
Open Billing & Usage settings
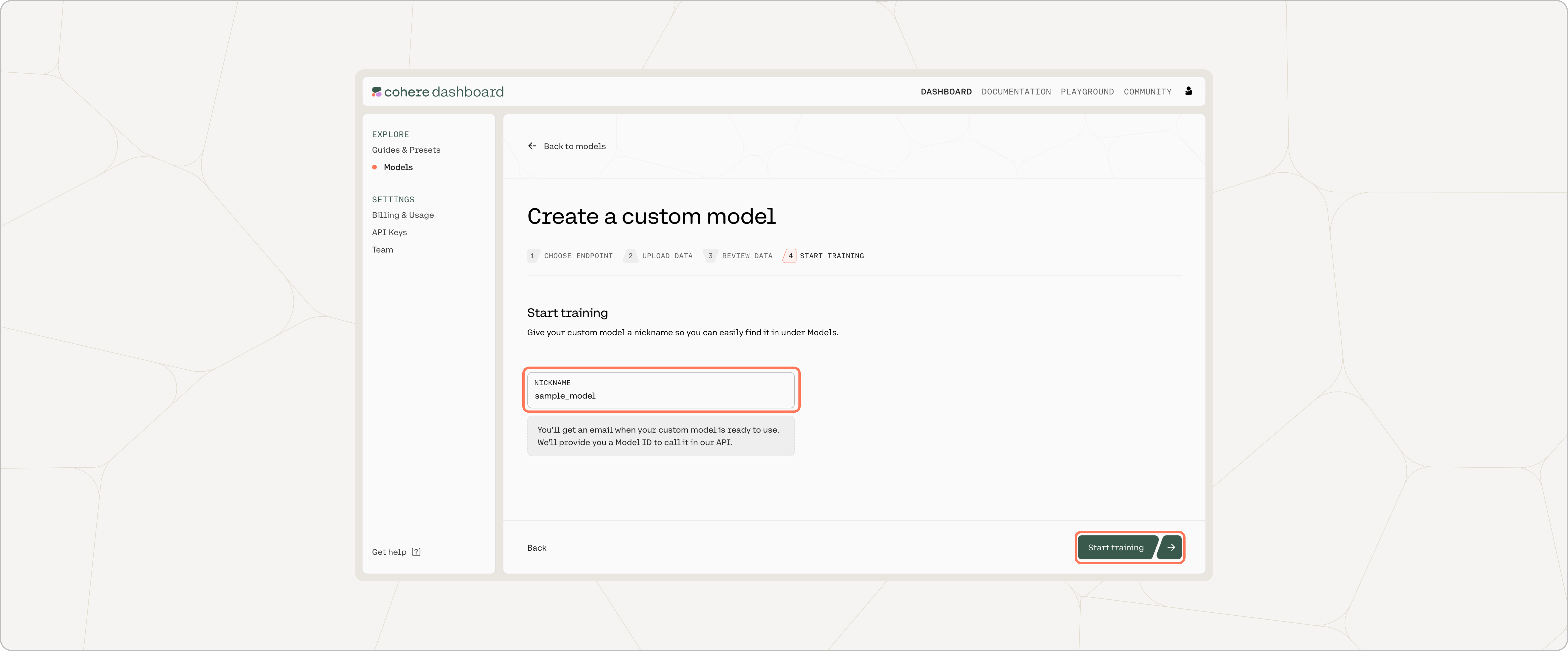coord(403,215)
